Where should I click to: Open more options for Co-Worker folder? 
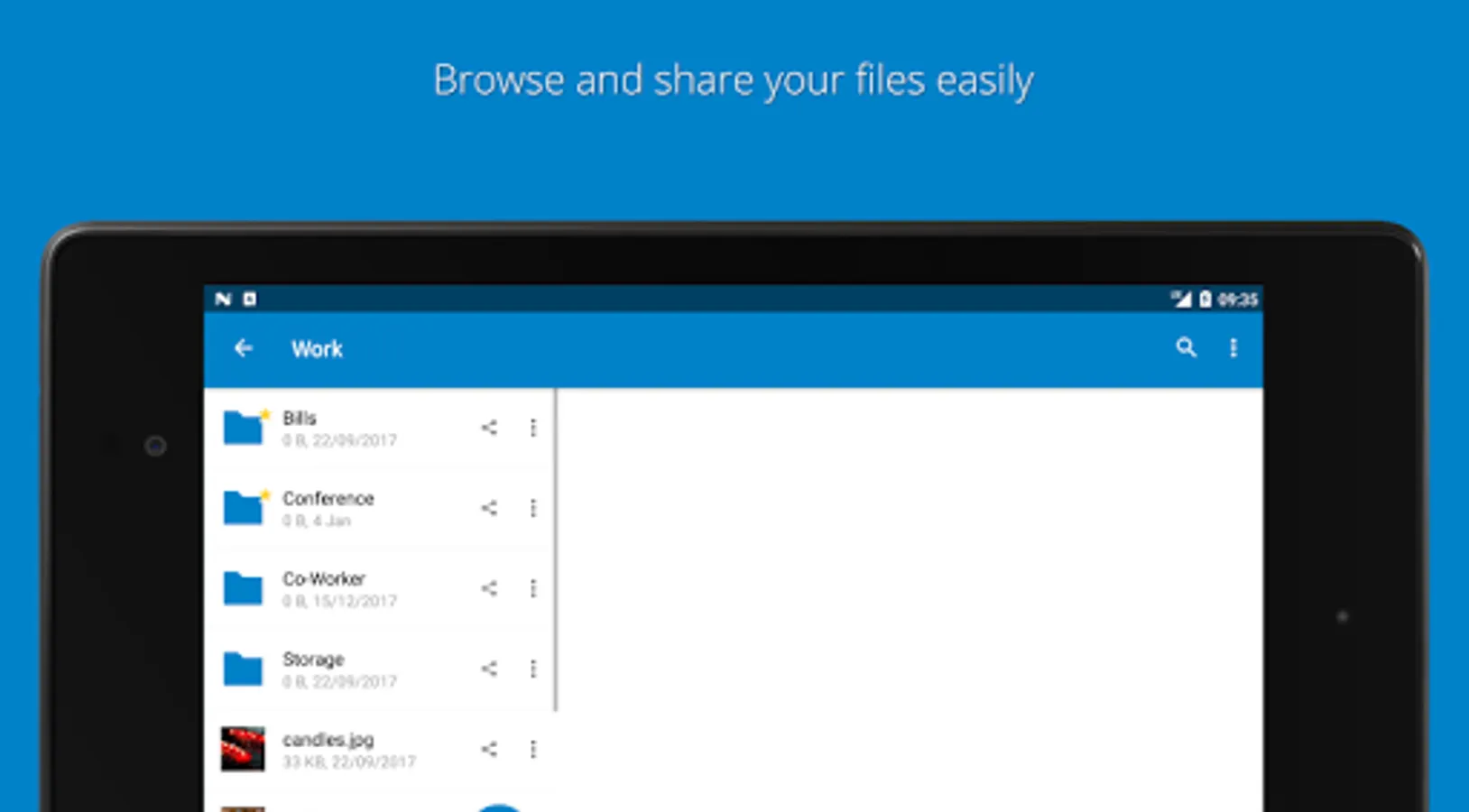[x=533, y=588]
